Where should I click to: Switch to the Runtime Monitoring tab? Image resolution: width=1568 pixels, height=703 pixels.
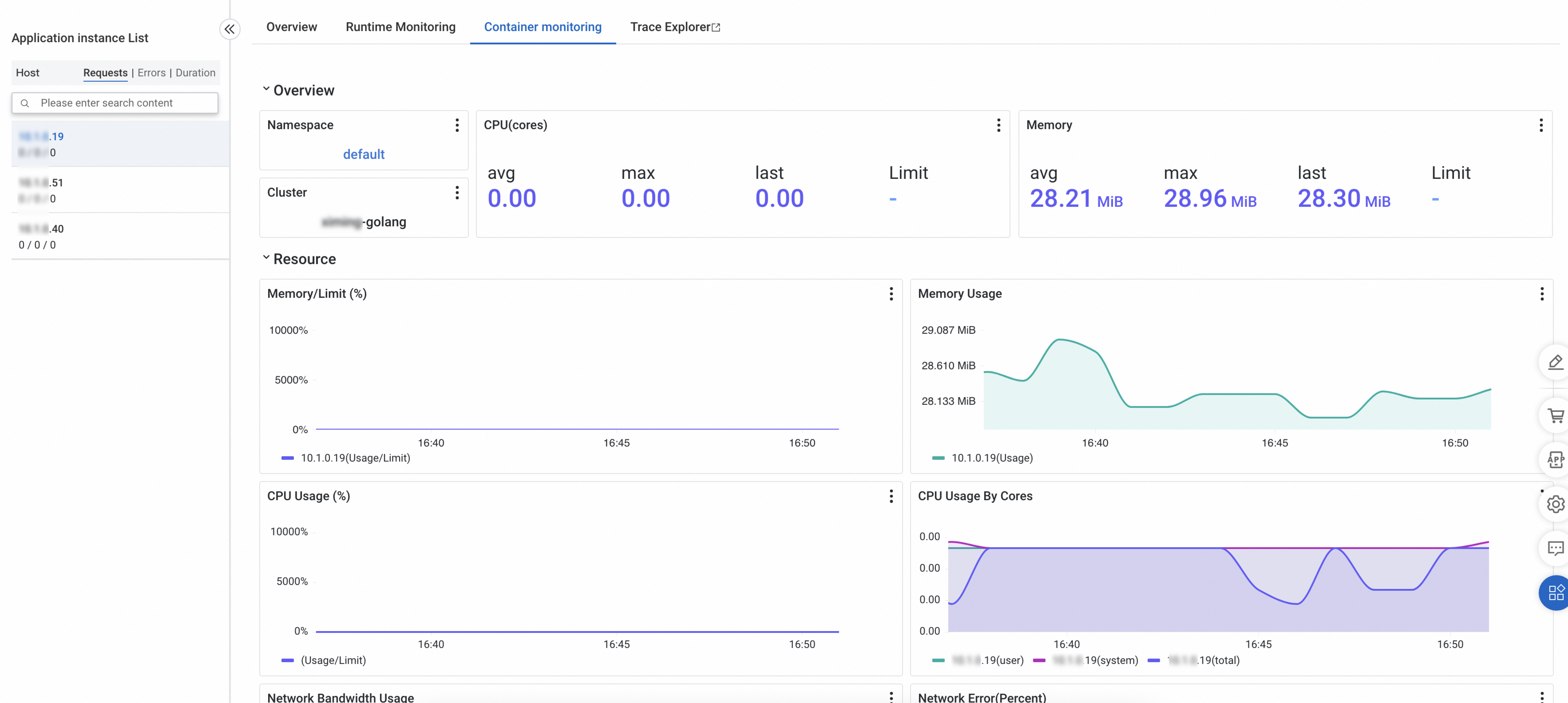400,27
